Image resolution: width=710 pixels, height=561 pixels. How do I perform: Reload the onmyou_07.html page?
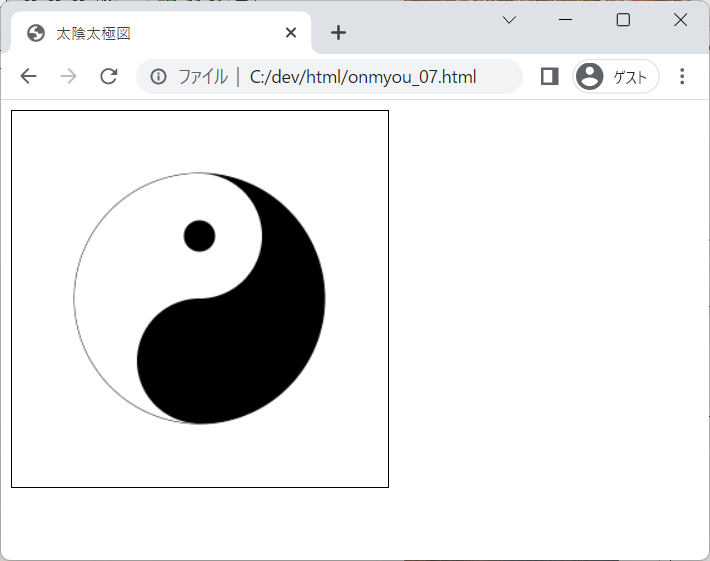tap(109, 76)
